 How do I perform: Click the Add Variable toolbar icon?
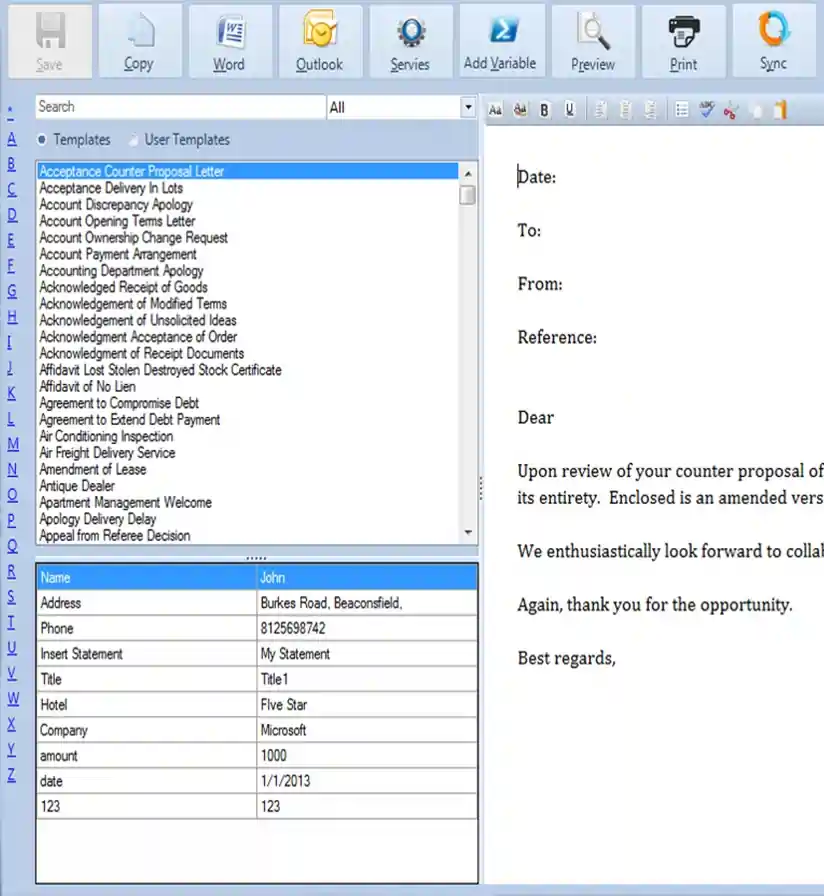(501, 40)
